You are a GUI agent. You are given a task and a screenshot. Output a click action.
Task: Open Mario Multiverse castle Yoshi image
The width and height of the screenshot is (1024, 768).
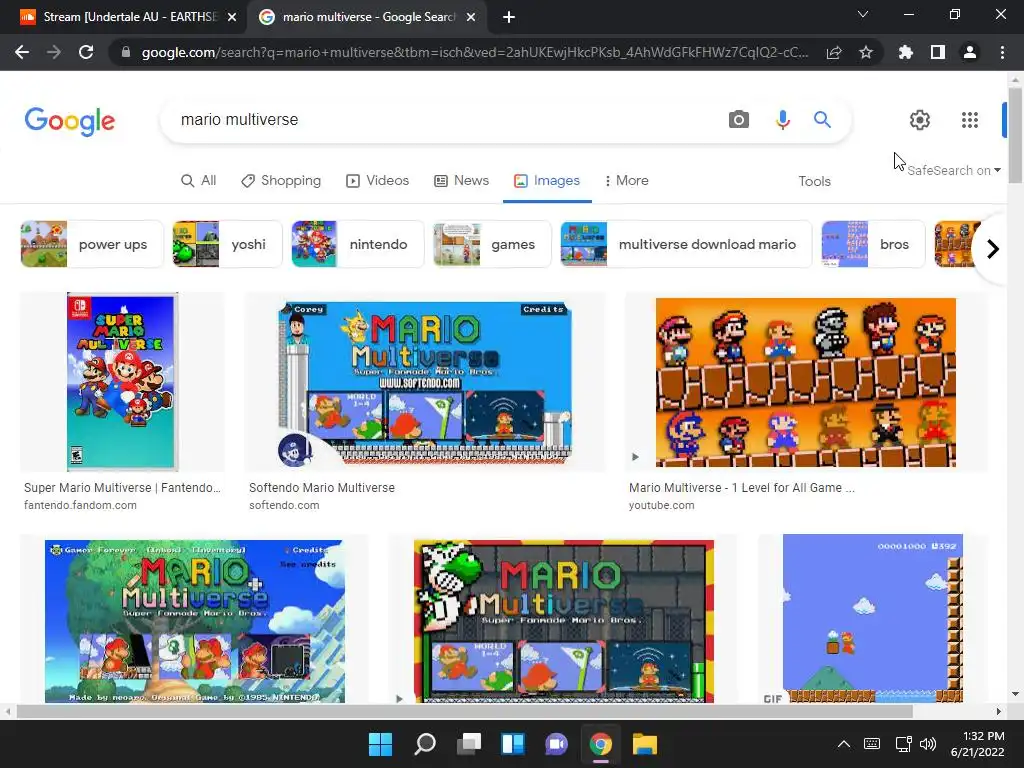[564, 620]
